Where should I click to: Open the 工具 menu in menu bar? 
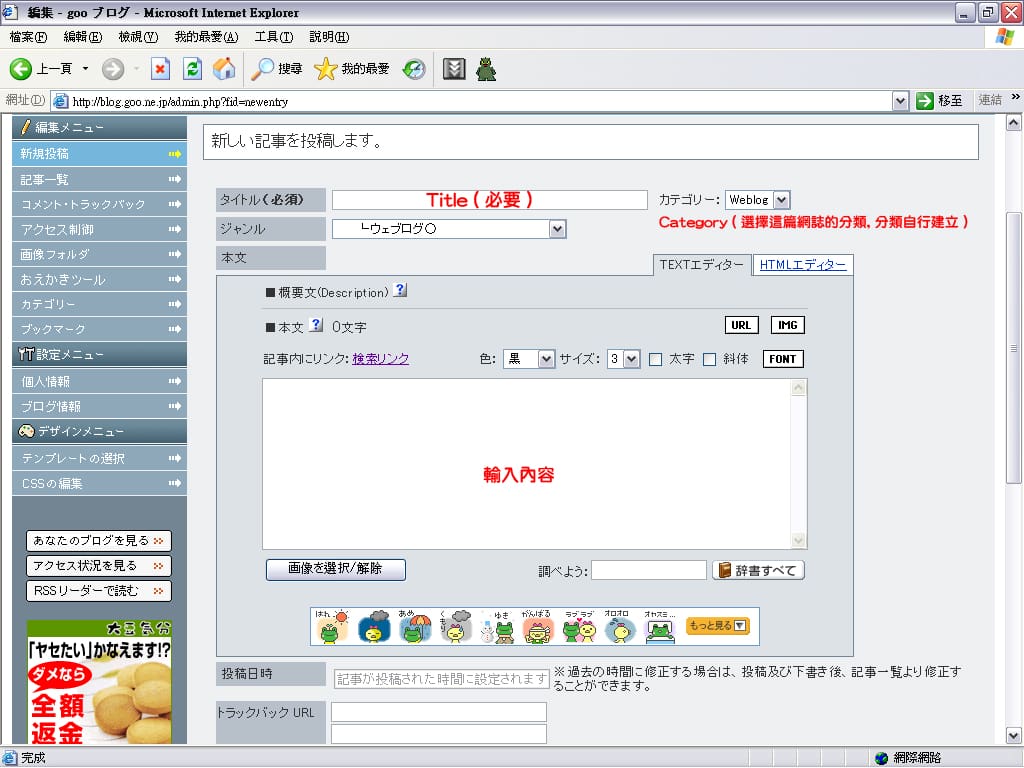point(273,37)
